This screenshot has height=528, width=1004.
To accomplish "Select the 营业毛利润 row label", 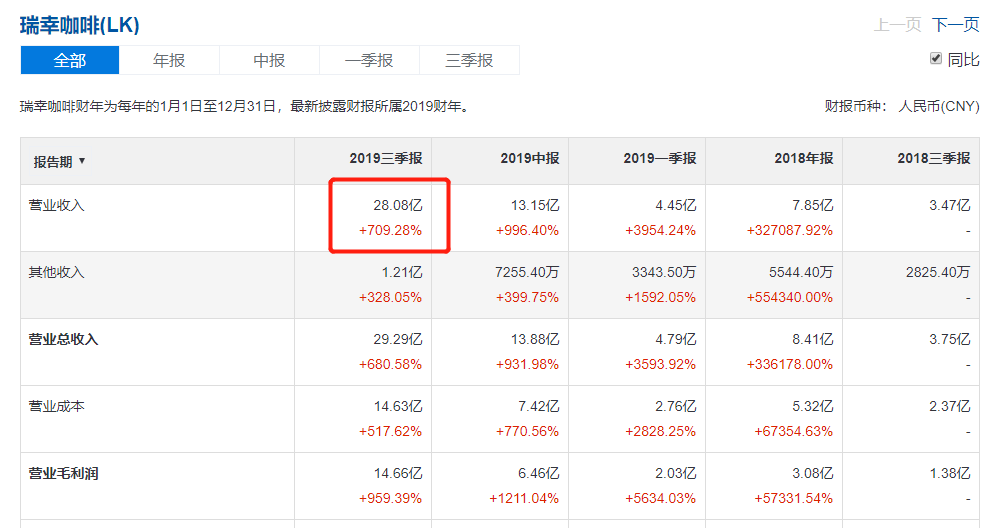I will [63, 474].
